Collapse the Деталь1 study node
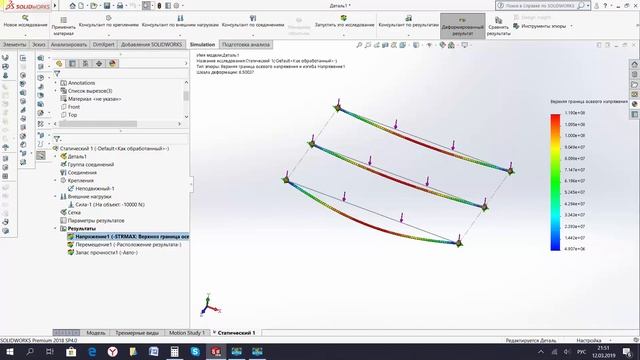Image resolution: width=640 pixels, height=360 pixels. [x=56, y=156]
